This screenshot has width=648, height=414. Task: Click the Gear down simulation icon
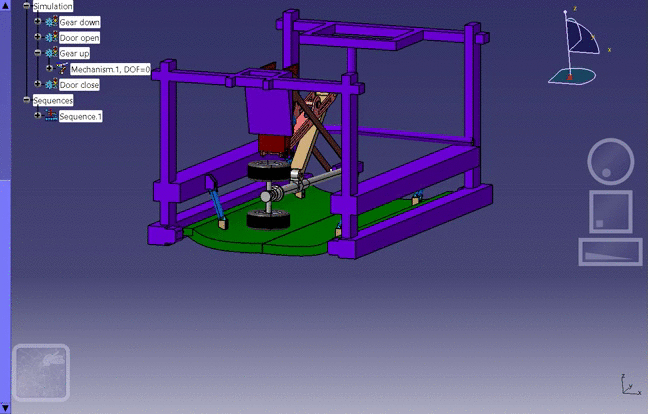(51, 21)
